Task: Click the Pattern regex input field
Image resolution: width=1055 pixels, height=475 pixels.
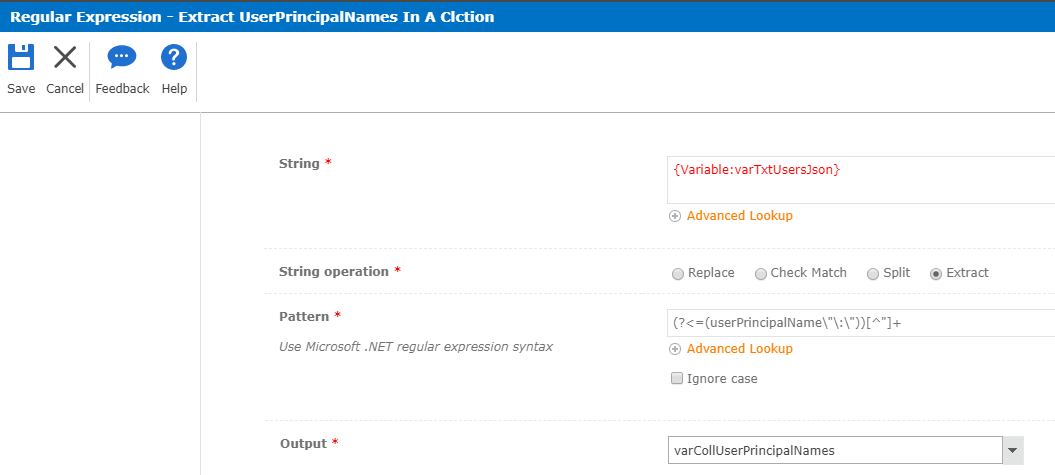Action: click(860, 323)
